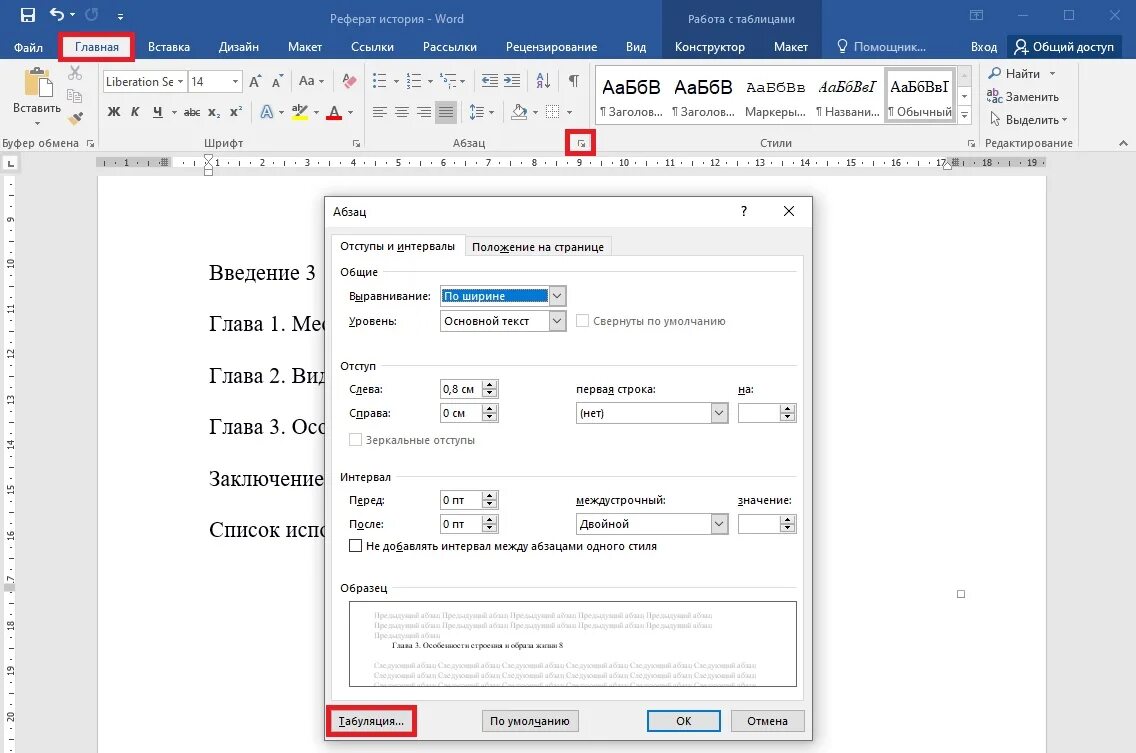Increase font size with the large A icon

pos(255,81)
